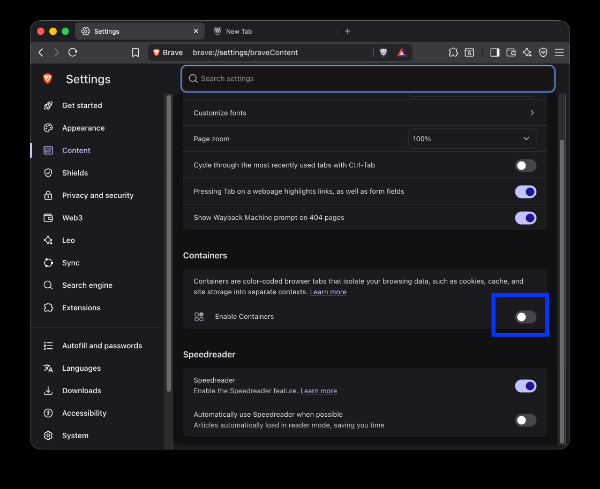
Task: Turn off Wayback Machine prompt on 404 pages
Action: click(525, 218)
